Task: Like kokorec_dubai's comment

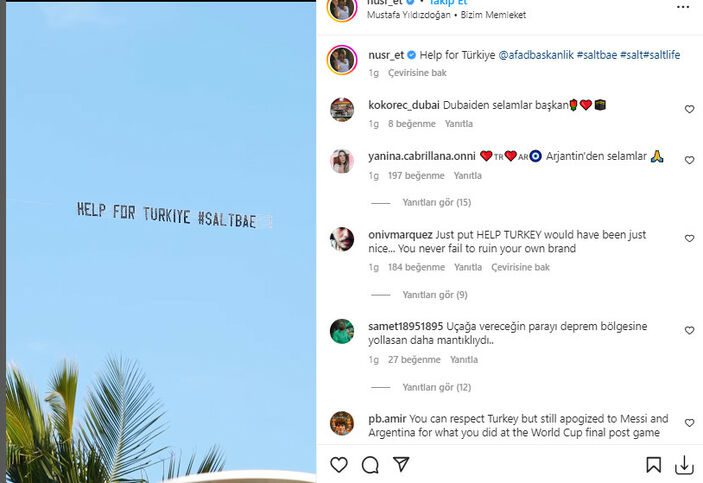Action: [x=689, y=109]
